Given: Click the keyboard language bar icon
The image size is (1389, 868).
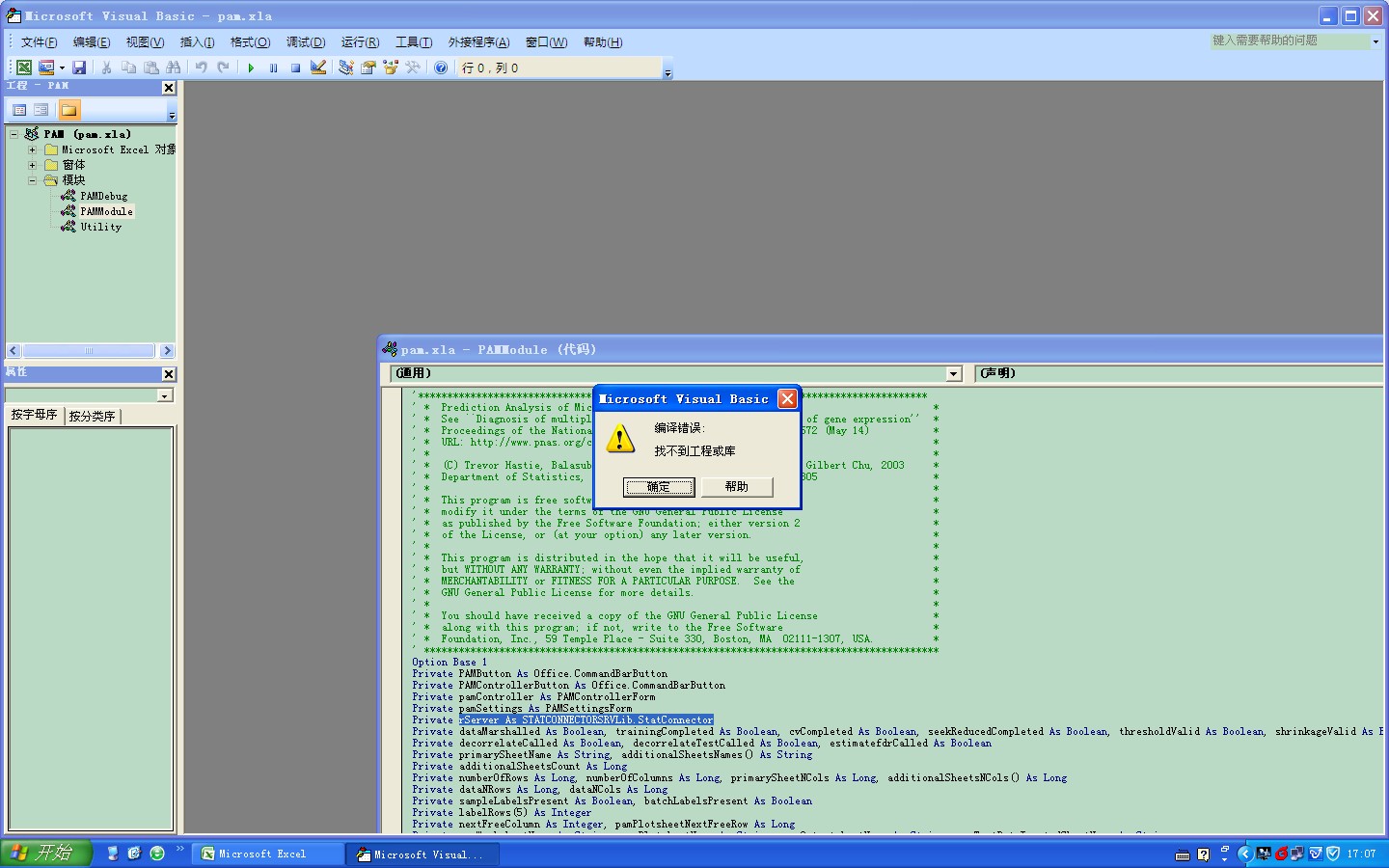Looking at the screenshot, I should [1184, 854].
